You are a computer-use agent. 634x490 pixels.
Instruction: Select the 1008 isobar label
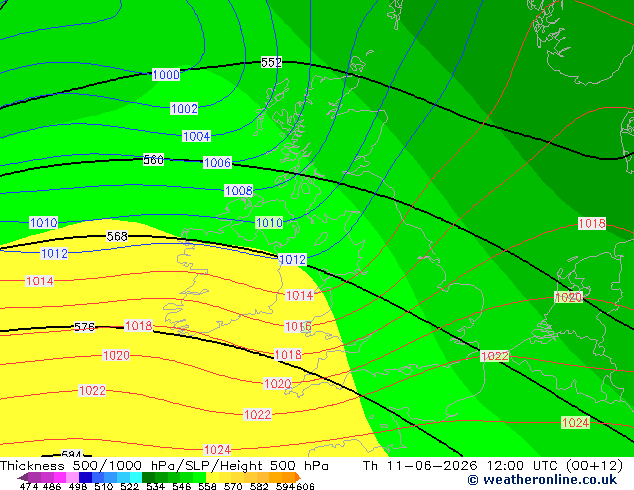pos(239,190)
